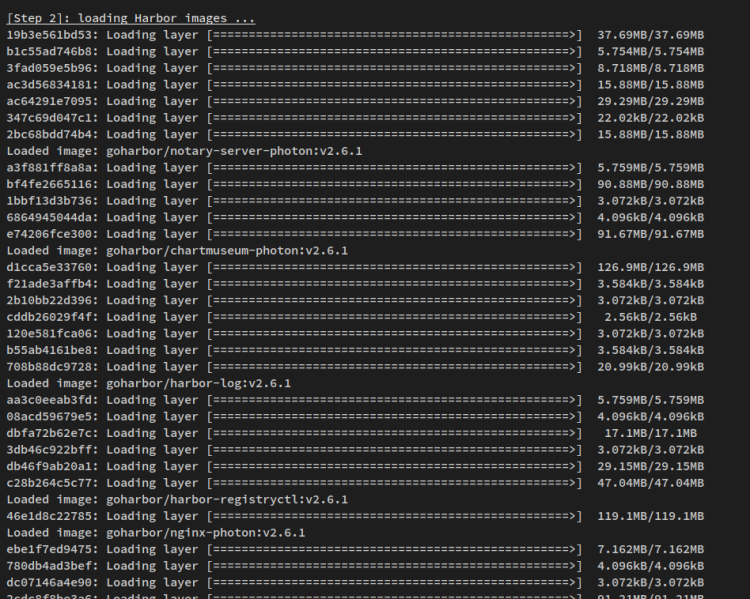Image resolution: width=750 pixels, height=599 pixels.
Task: Click the 126.9MB/126.9MB size value
Action: point(651,267)
